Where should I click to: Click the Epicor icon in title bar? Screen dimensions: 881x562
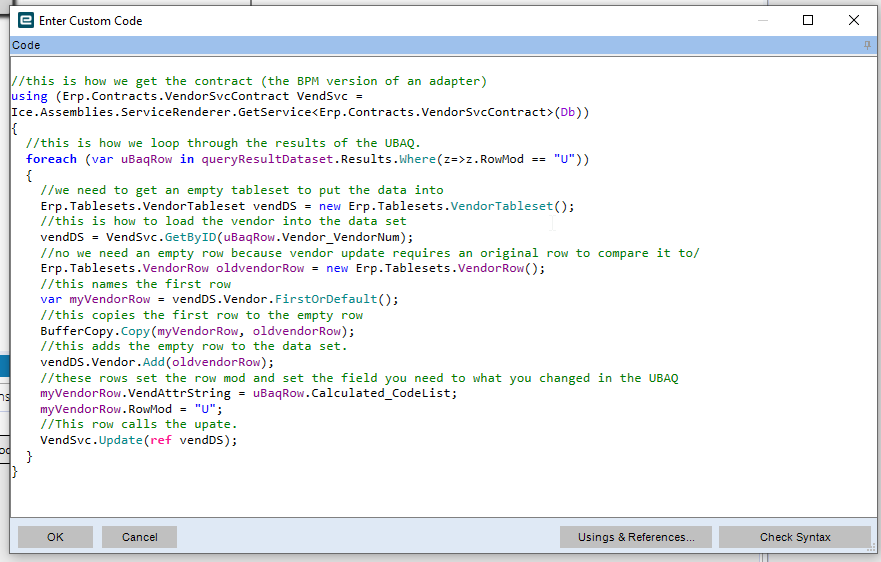(26, 20)
